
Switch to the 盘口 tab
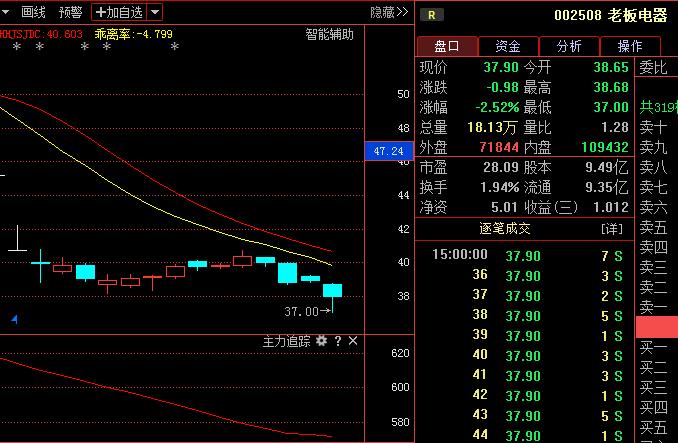tap(447, 46)
